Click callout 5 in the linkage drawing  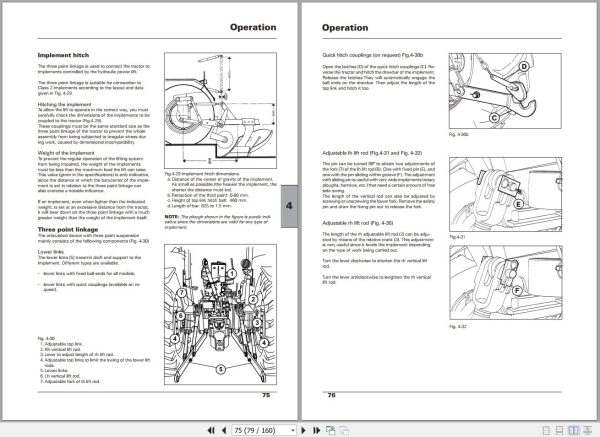click(x=220, y=370)
